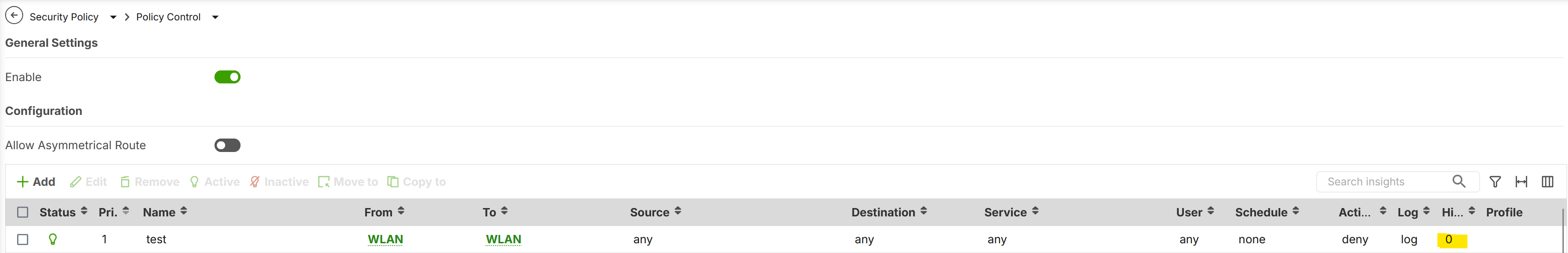The width and height of the screenshot is (1568, 253).
Task: Sort by the Name column
Action: pyautogui.click(x=184, y=212)
